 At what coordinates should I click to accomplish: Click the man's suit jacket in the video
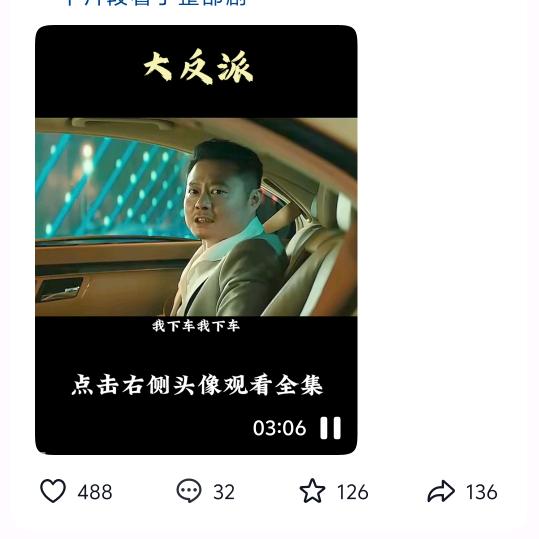point(234,278)
